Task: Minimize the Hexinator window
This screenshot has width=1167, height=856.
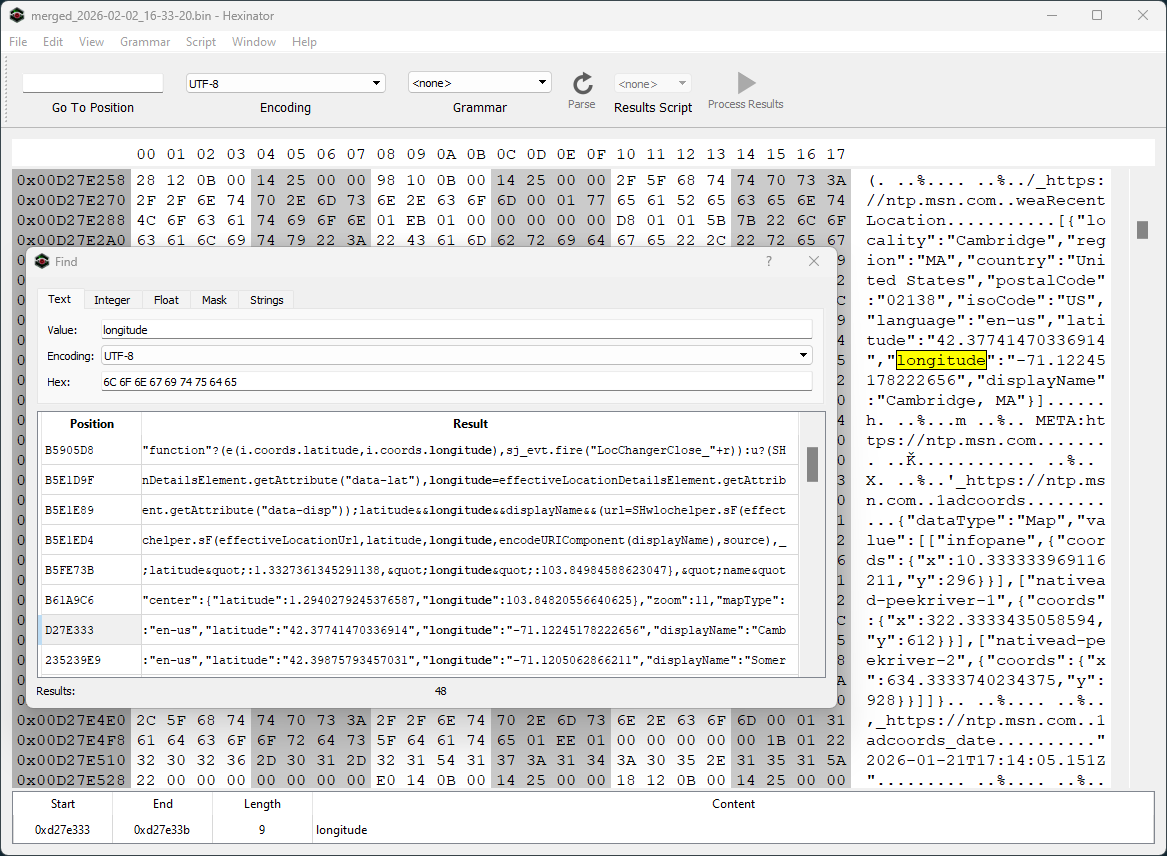Action: (x=1052, y=15)
